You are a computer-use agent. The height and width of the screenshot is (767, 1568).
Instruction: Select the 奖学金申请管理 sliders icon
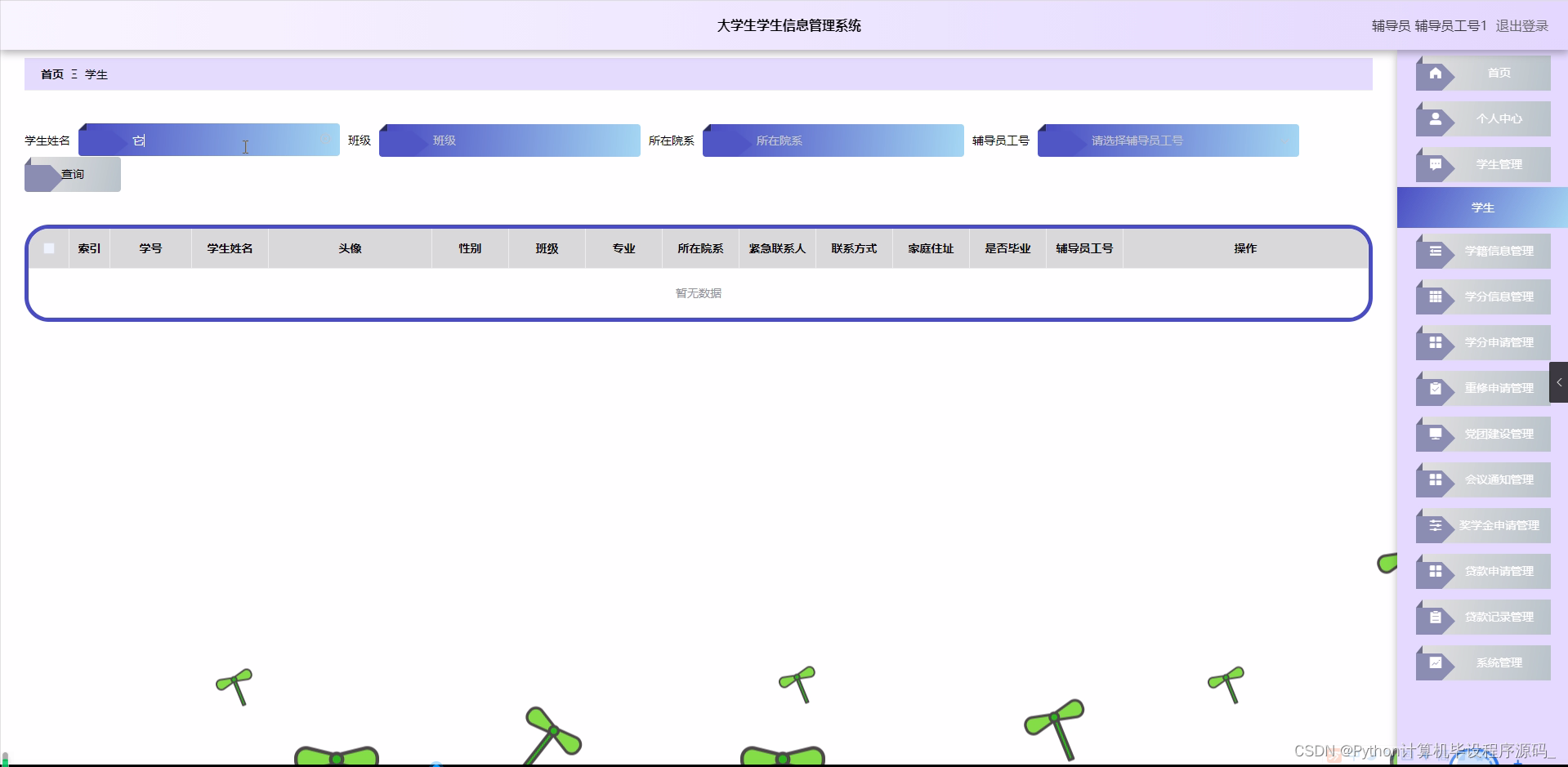coord(1436,525)
